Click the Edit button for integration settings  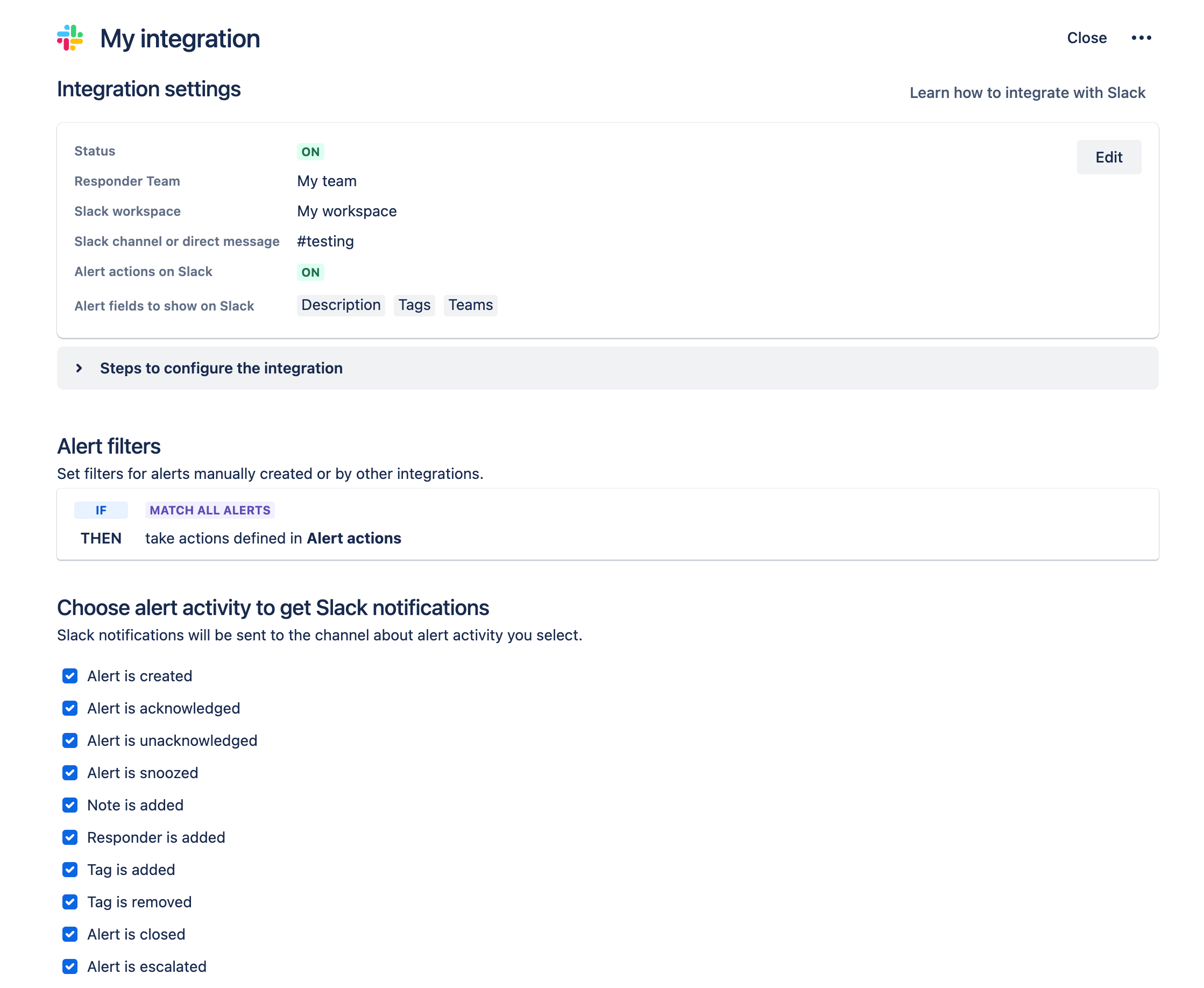[x=1108, y=157]
